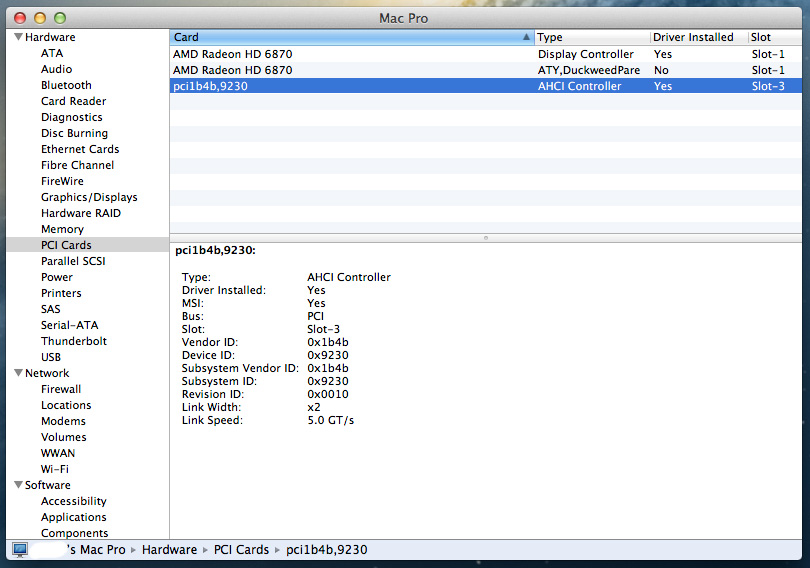Screen dimensions: 810x568
Task: Select Fibre Channel entry
Action: point(77,165)
